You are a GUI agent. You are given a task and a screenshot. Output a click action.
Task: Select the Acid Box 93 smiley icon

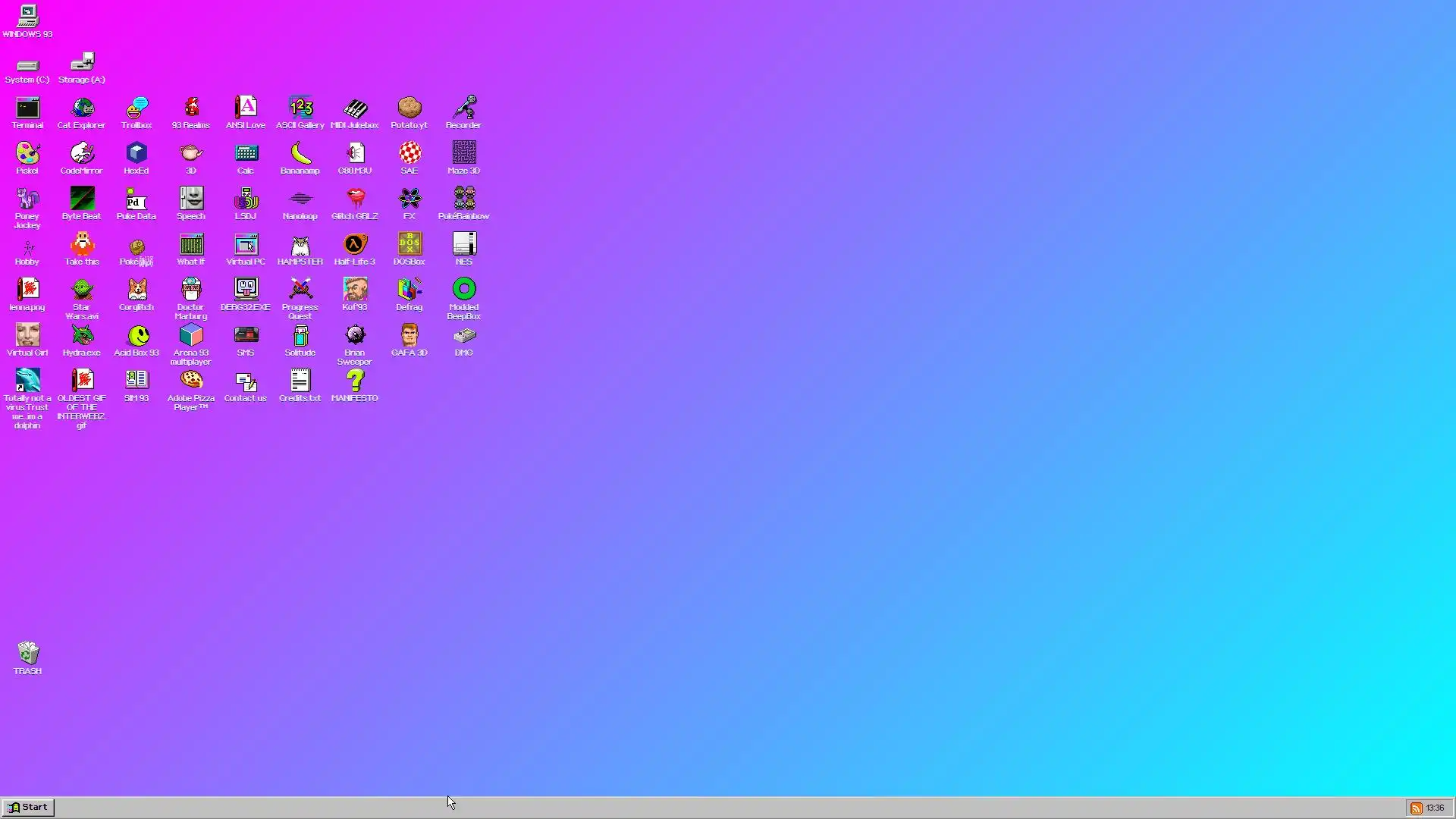[x=137, y=336]
